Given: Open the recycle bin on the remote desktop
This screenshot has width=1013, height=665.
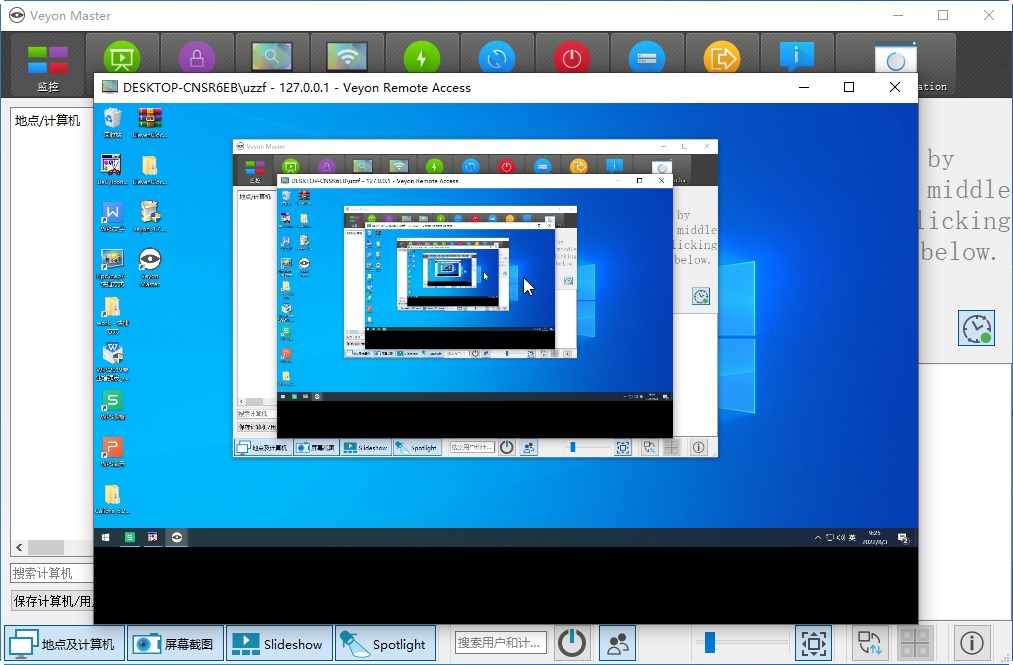Looking at the screenshot, I should pos(112,123).
